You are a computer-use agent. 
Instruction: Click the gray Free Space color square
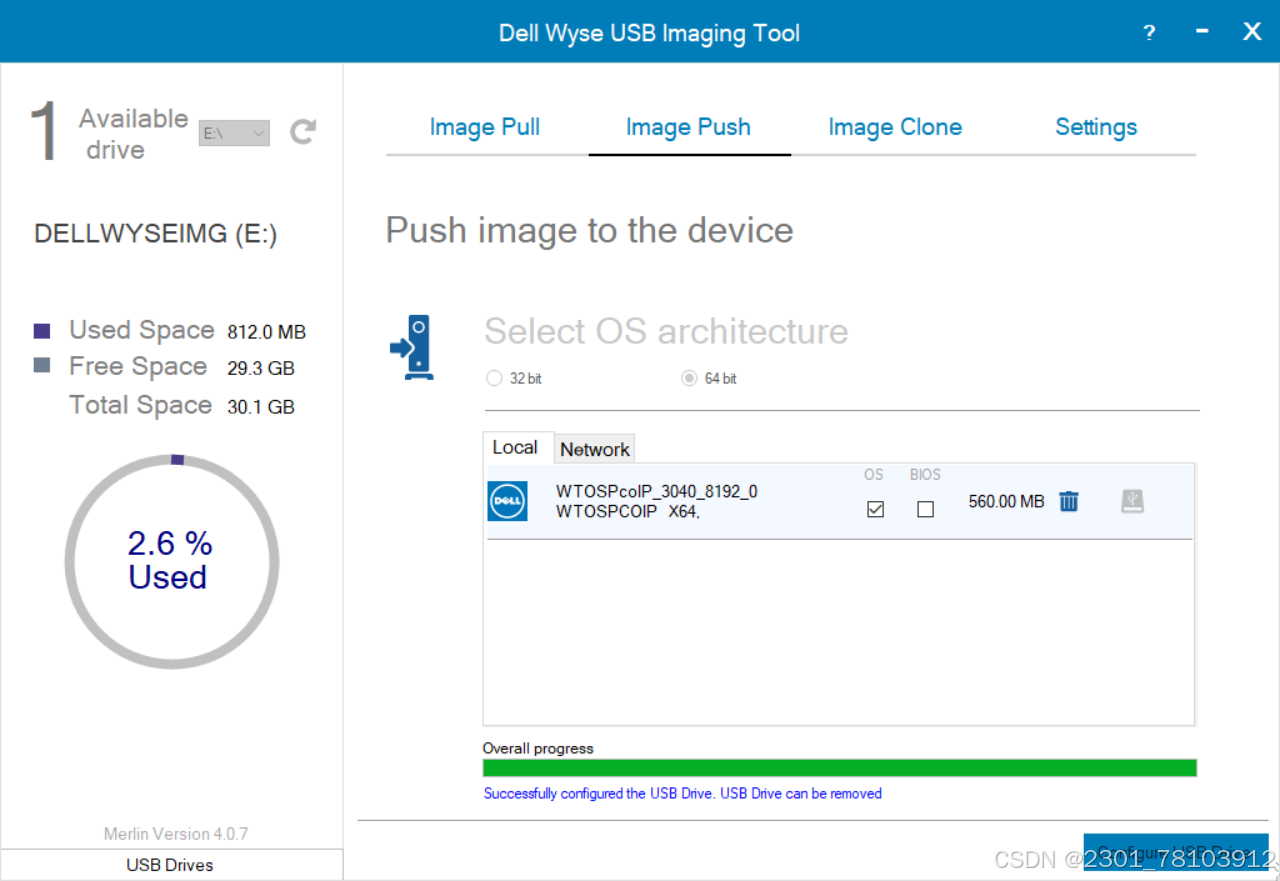pyautogui.click(x=42, y=366)
